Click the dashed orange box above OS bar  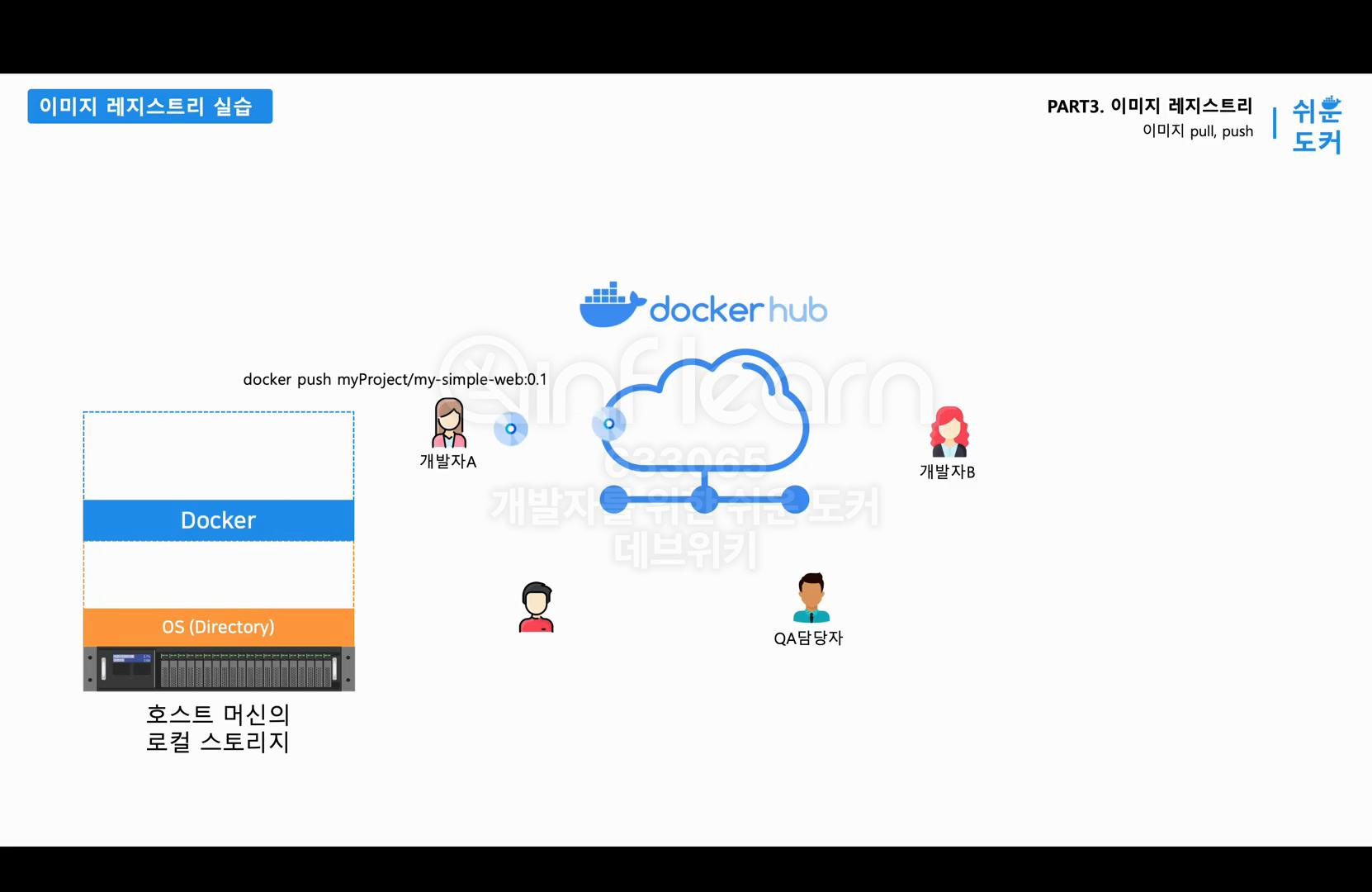point(219,575)
